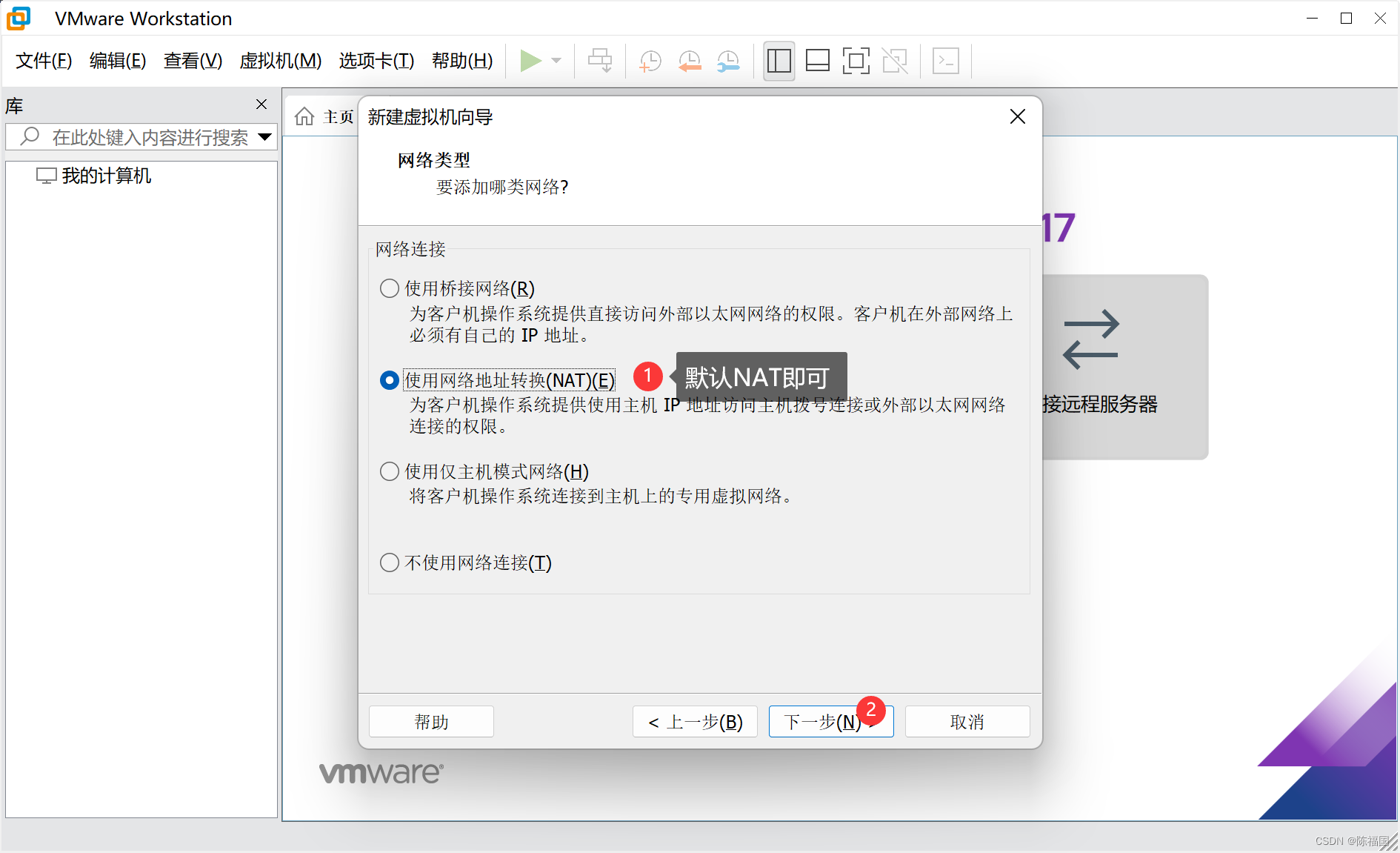This screenshot has width=1400, height=853.
Task: Select the host-only network radio button
Action: [x=390, y=471]
